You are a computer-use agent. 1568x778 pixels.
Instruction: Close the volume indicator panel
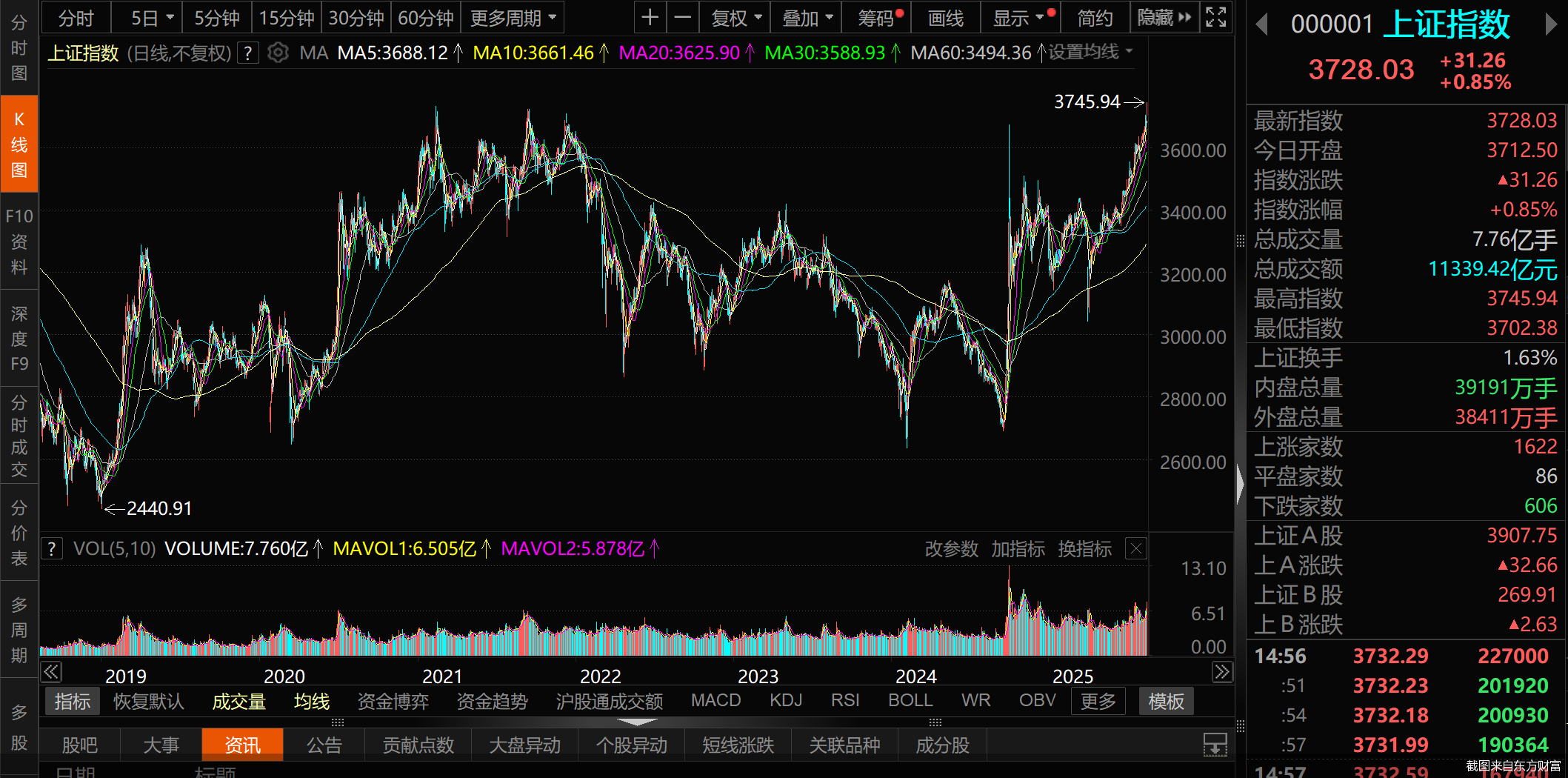click(1135, 549)
